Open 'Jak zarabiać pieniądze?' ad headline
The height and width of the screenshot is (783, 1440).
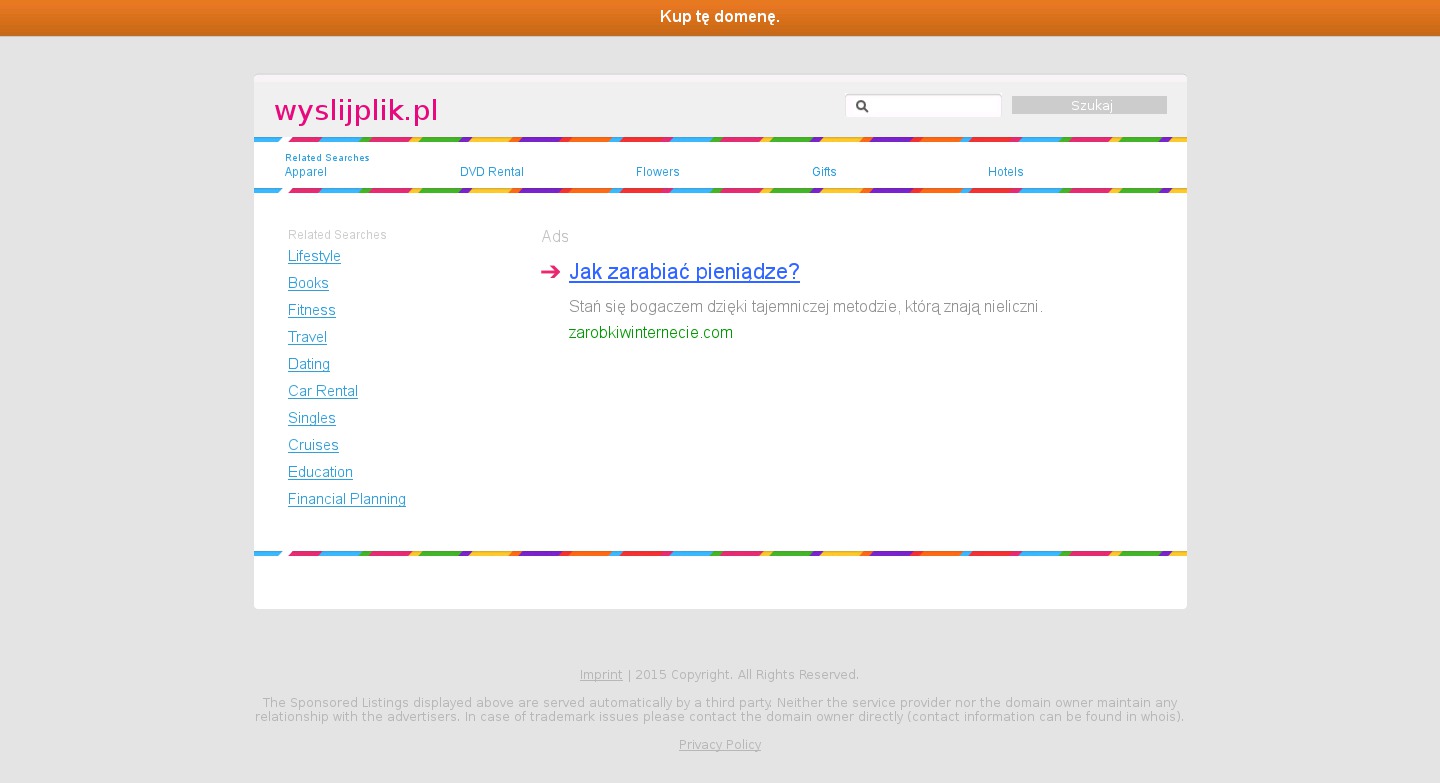[x=684, y=272]
